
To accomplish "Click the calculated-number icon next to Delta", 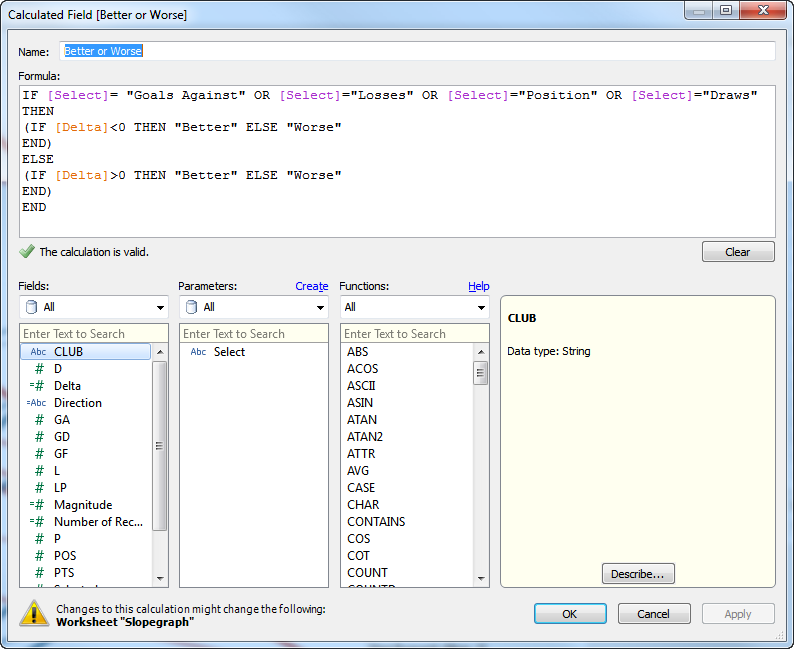I will coord(38,386).
